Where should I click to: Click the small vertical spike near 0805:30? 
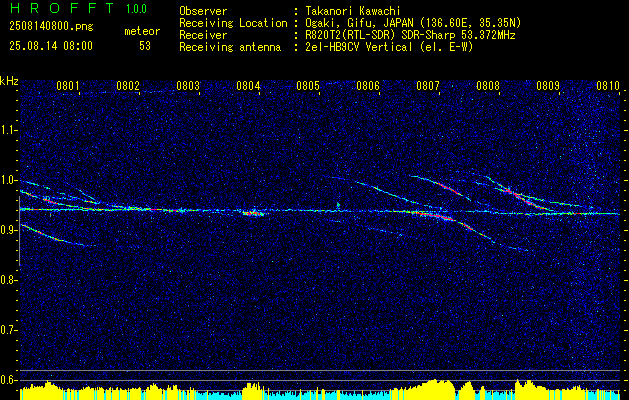(338, 205)
